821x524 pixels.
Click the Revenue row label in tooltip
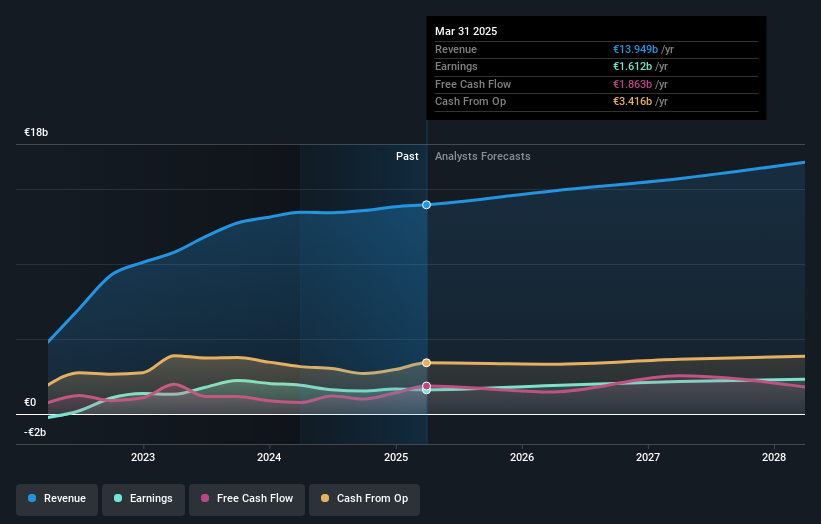pyautogui.click(x=456, y=49)
